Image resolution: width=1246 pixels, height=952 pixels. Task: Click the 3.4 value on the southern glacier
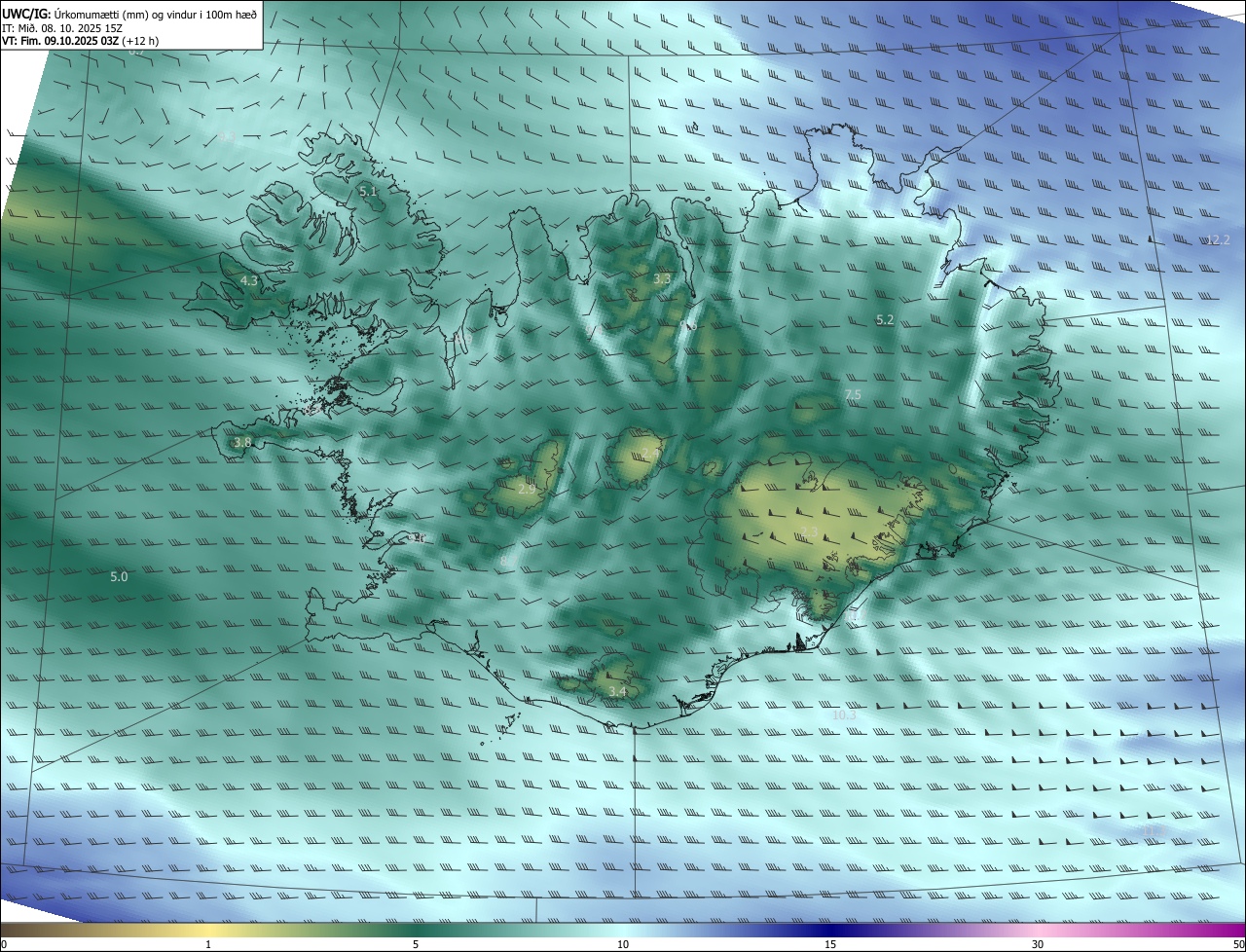(x=617, y=692)
